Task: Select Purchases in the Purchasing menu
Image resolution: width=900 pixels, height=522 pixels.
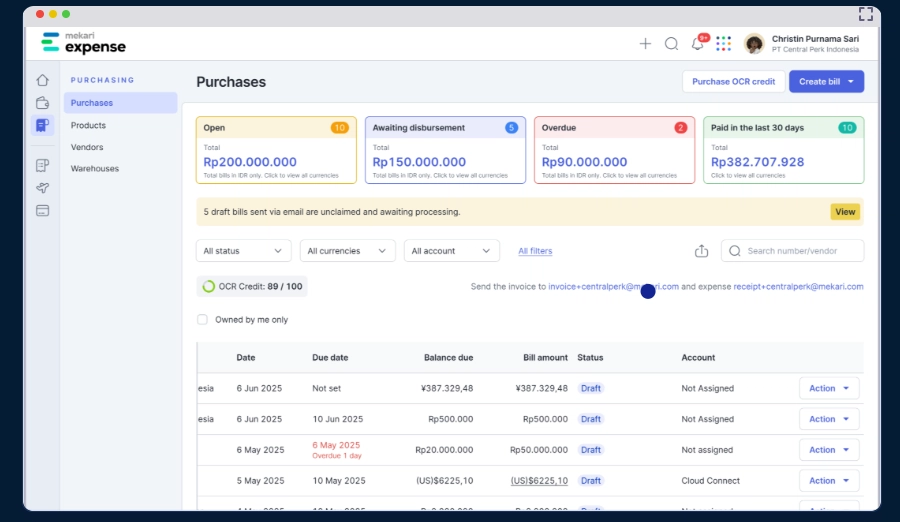Action: 121,103
